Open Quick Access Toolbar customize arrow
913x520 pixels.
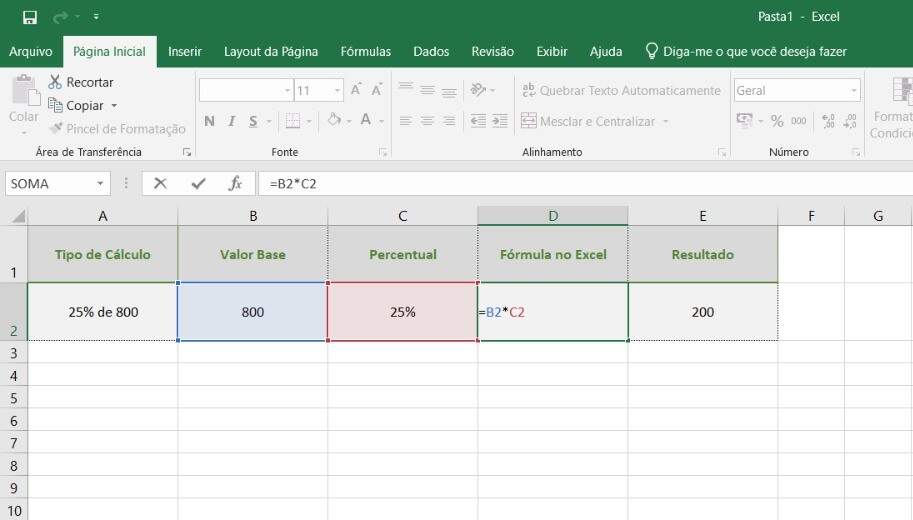tap(96, 17)
